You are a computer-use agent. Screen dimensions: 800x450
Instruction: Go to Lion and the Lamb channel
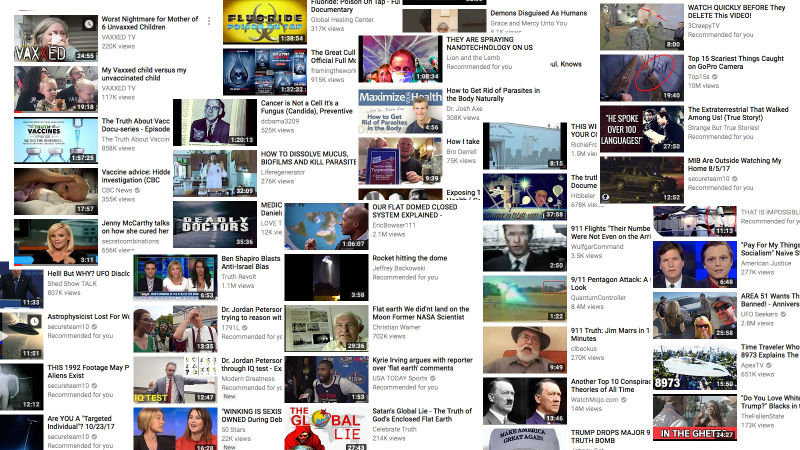473,58
